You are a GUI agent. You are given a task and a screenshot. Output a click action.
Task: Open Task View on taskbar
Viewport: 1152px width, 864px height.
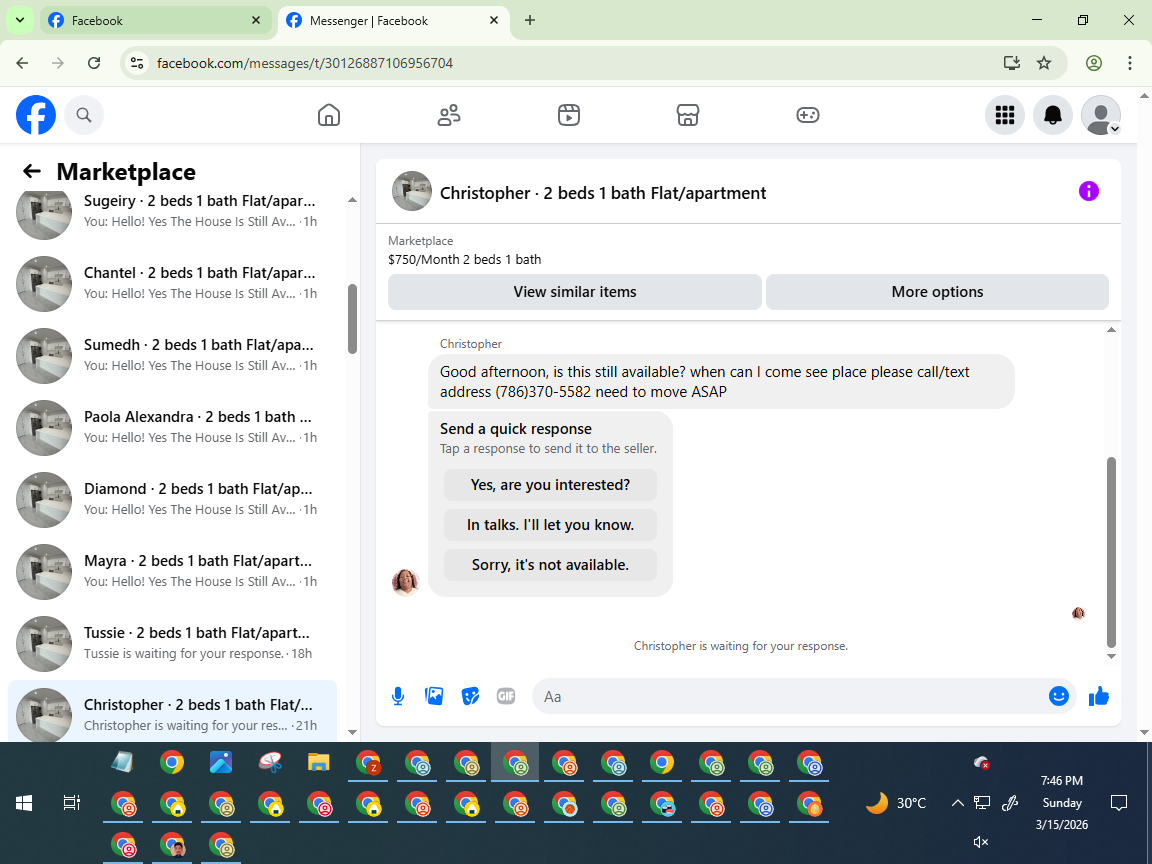pyautogui.click(x=72, y=803)
